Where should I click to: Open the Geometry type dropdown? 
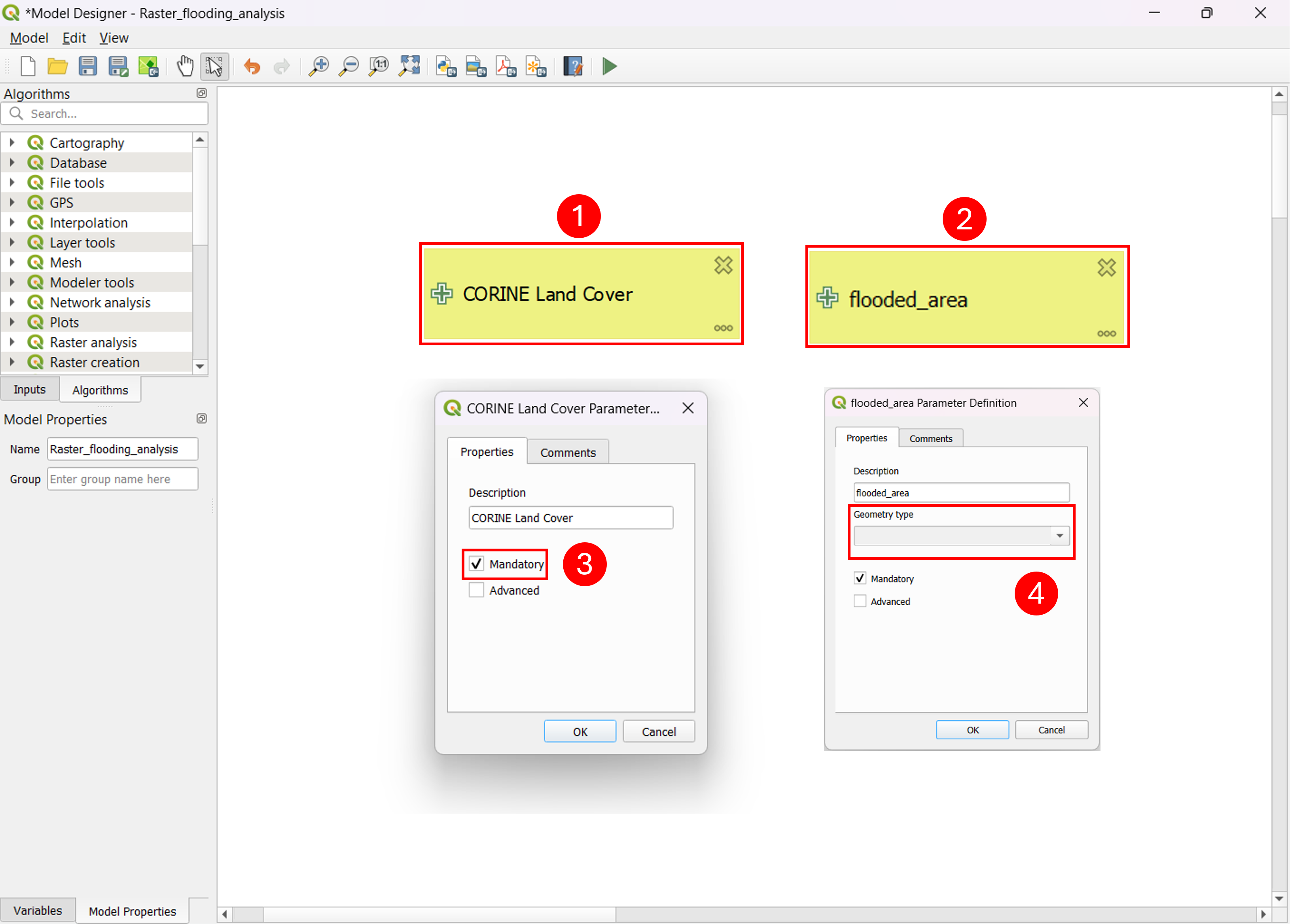961,535
